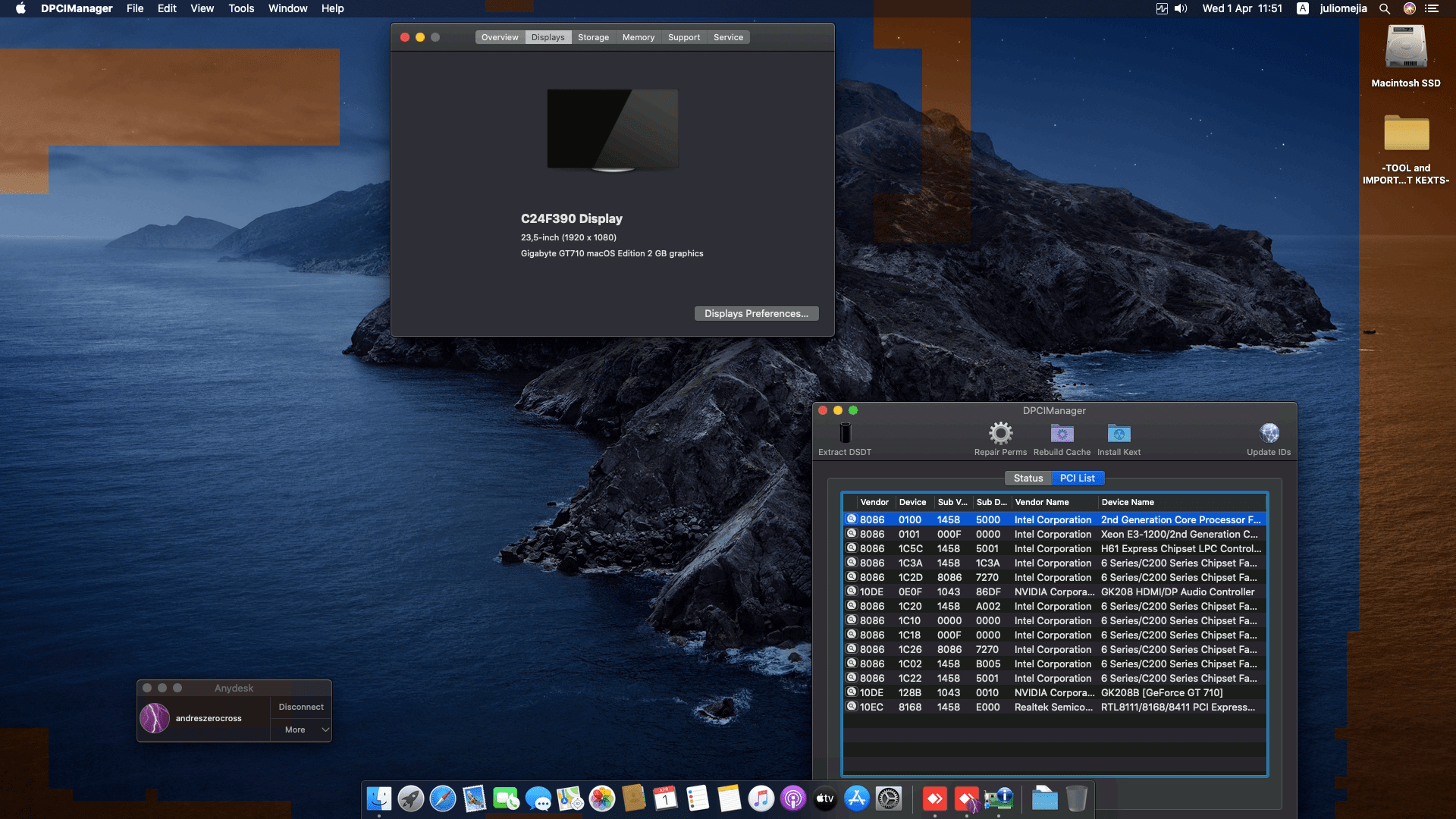
Task: Switch to the Memory tab in System Information
Action: pos(638,36)
